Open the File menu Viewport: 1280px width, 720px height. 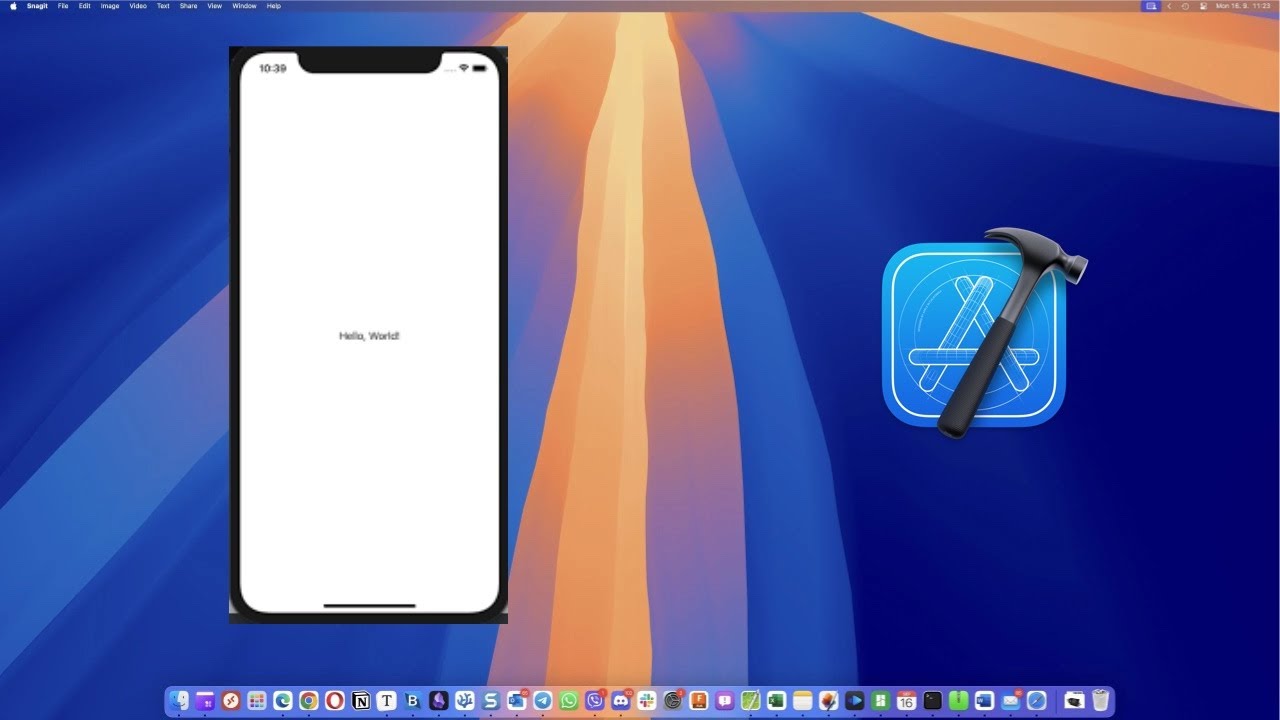click(63, 6)
